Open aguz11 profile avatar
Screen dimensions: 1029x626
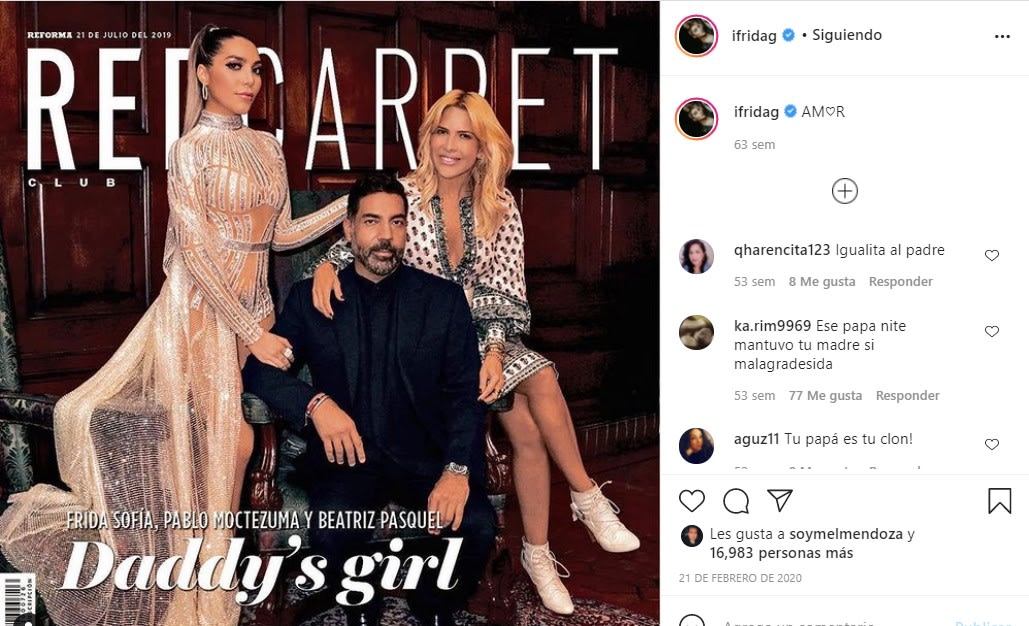click(696, 446)
